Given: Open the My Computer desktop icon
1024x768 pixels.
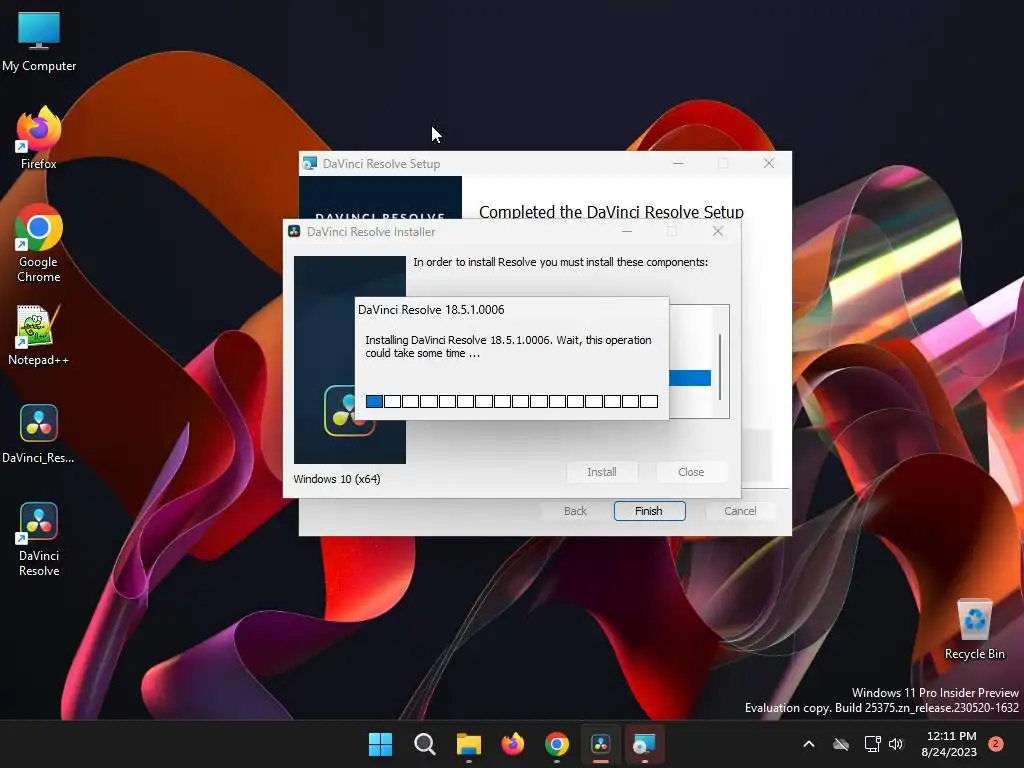Looking at the screenshot, I should coord(39,40).
